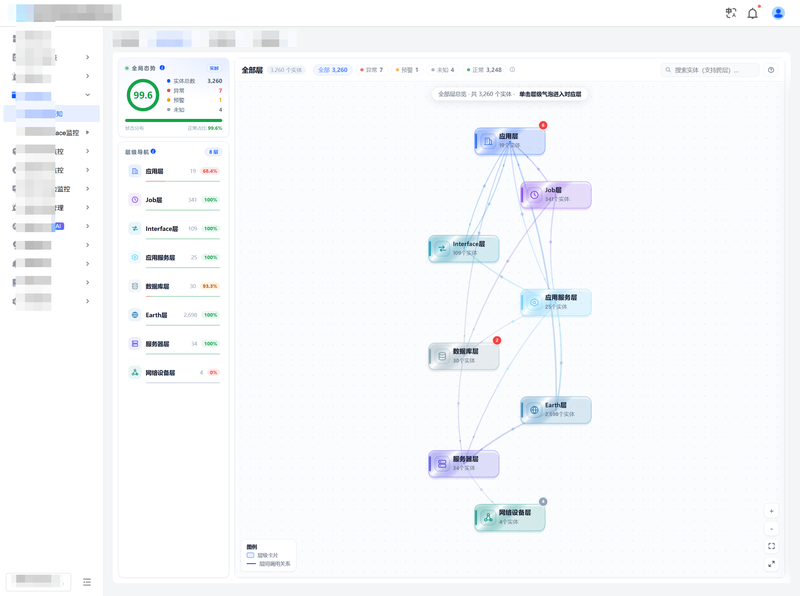Image resolution: width=800 pixels, height=596 pixels.
Task: Click 0% badge on 网络设备层 row
Action: (x=213, y=372)
